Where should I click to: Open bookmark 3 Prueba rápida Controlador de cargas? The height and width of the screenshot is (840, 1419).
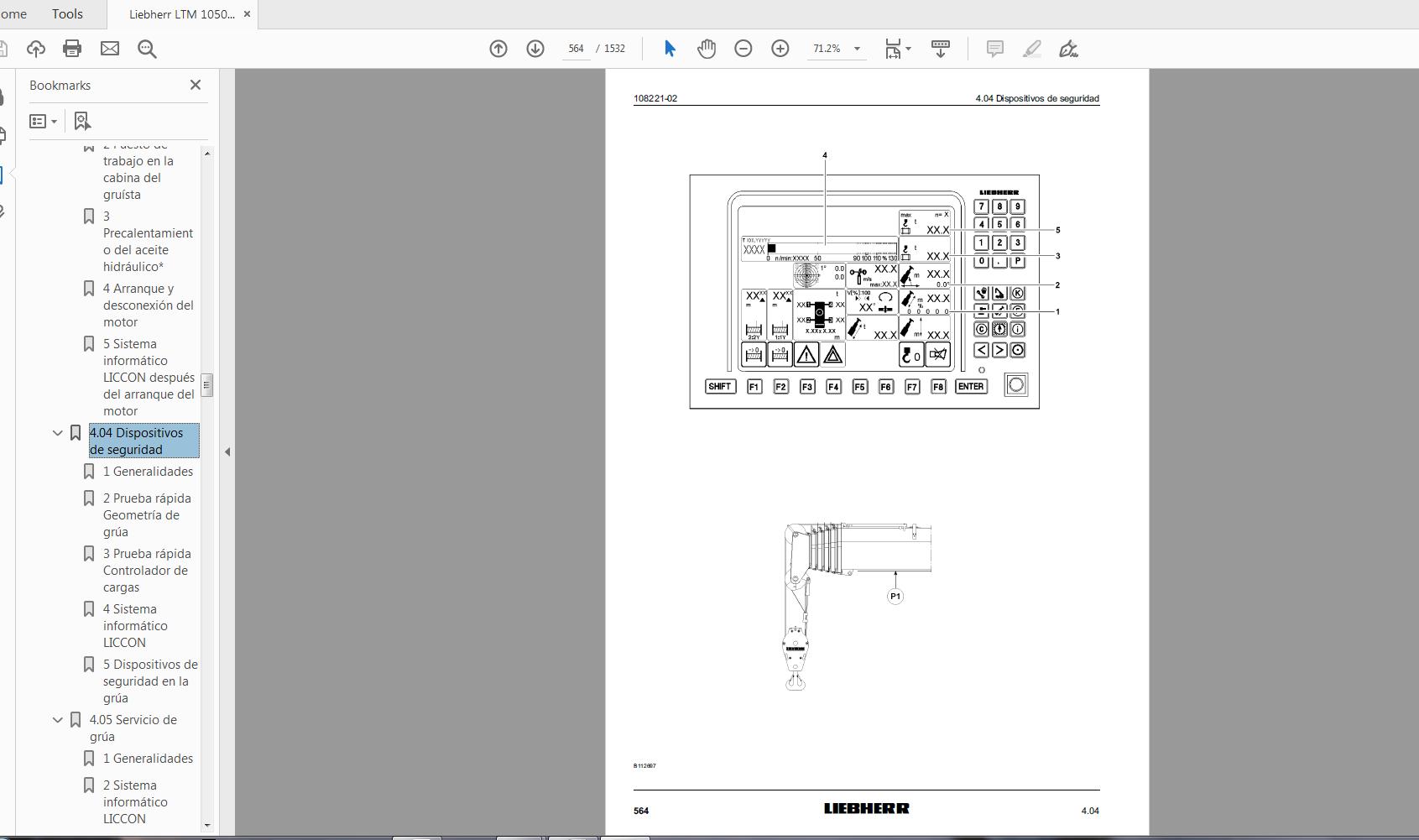coord(146,571)
